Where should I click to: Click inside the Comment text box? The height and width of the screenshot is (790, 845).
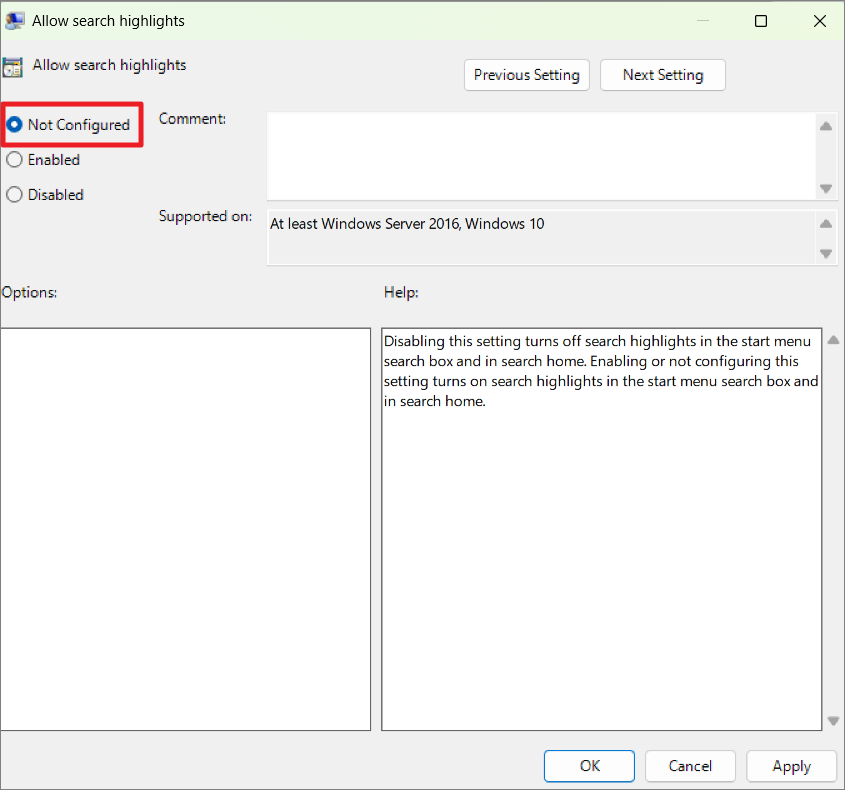(542, 156)
